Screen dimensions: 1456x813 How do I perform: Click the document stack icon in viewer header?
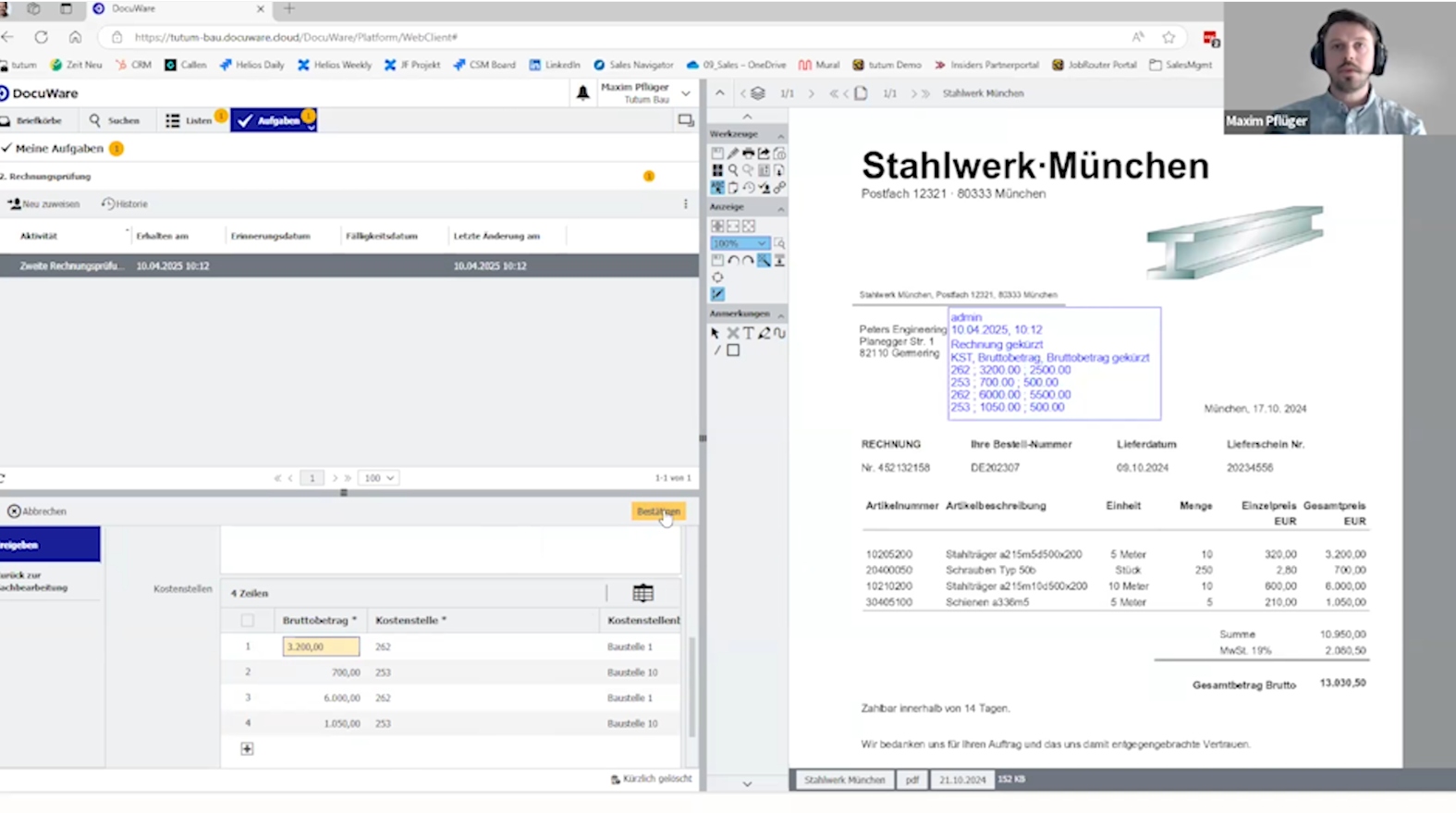758,93
